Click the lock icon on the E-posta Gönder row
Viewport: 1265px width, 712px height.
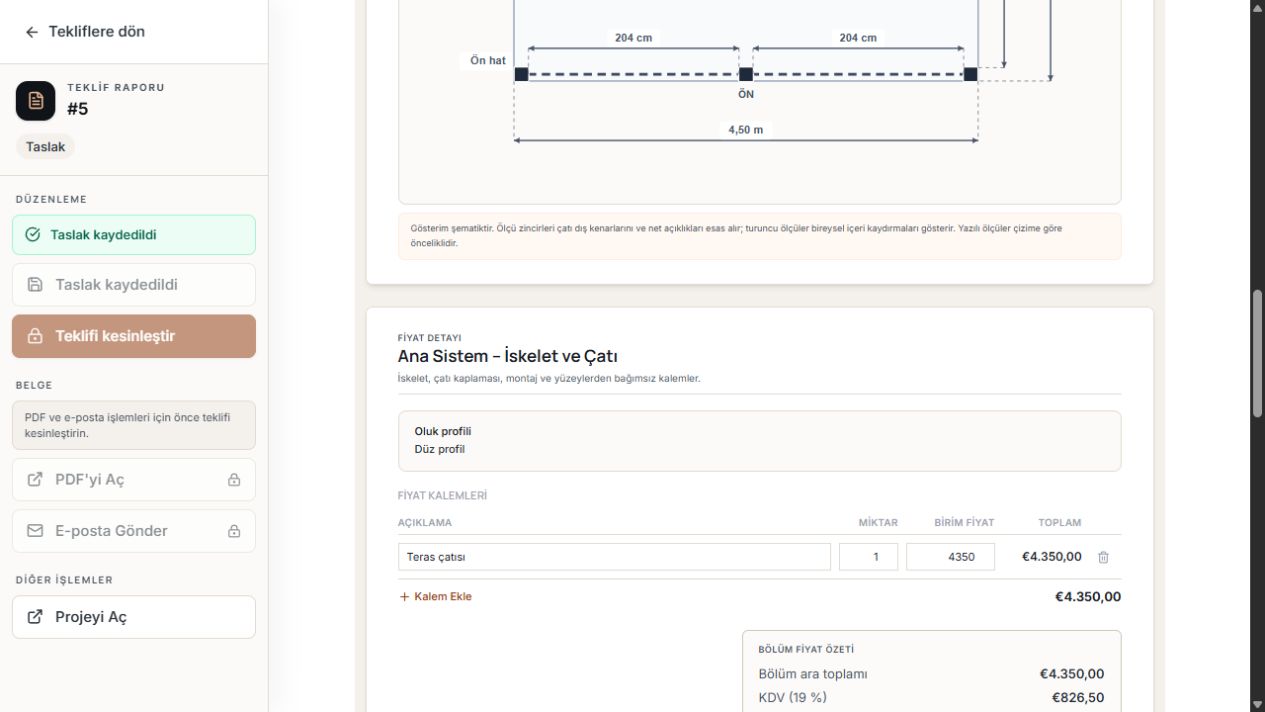pyautogui.click(x=234, y=531)
